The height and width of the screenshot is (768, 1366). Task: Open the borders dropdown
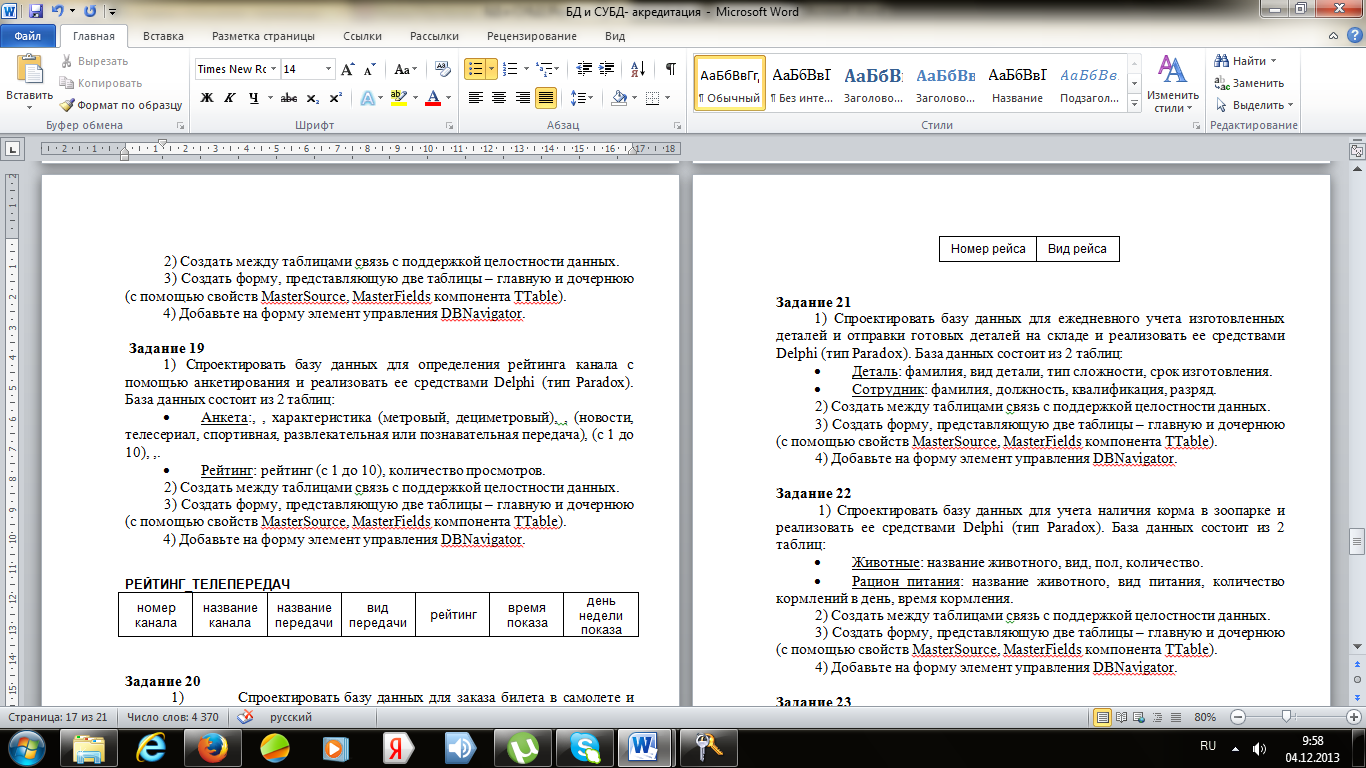tap(669, 98)
